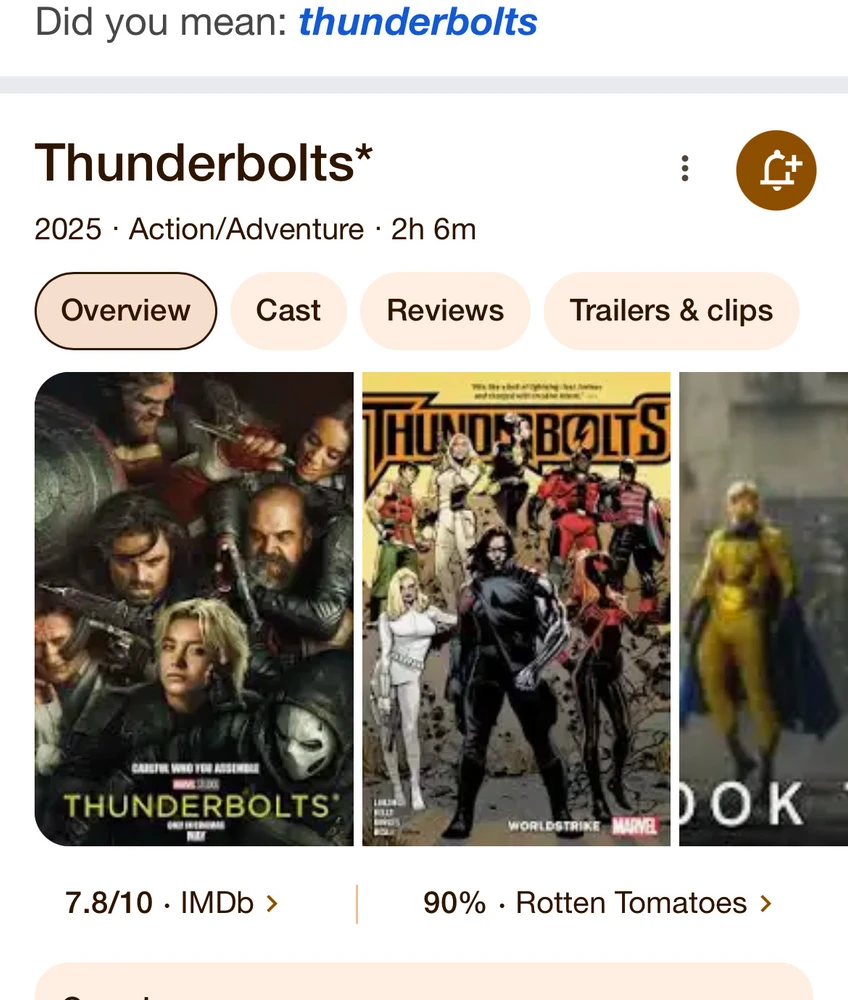The image size is (848, 1000).
Task: Click the chevron arrow beside Rotten Tomatoes
Action: tap(766, 904)
